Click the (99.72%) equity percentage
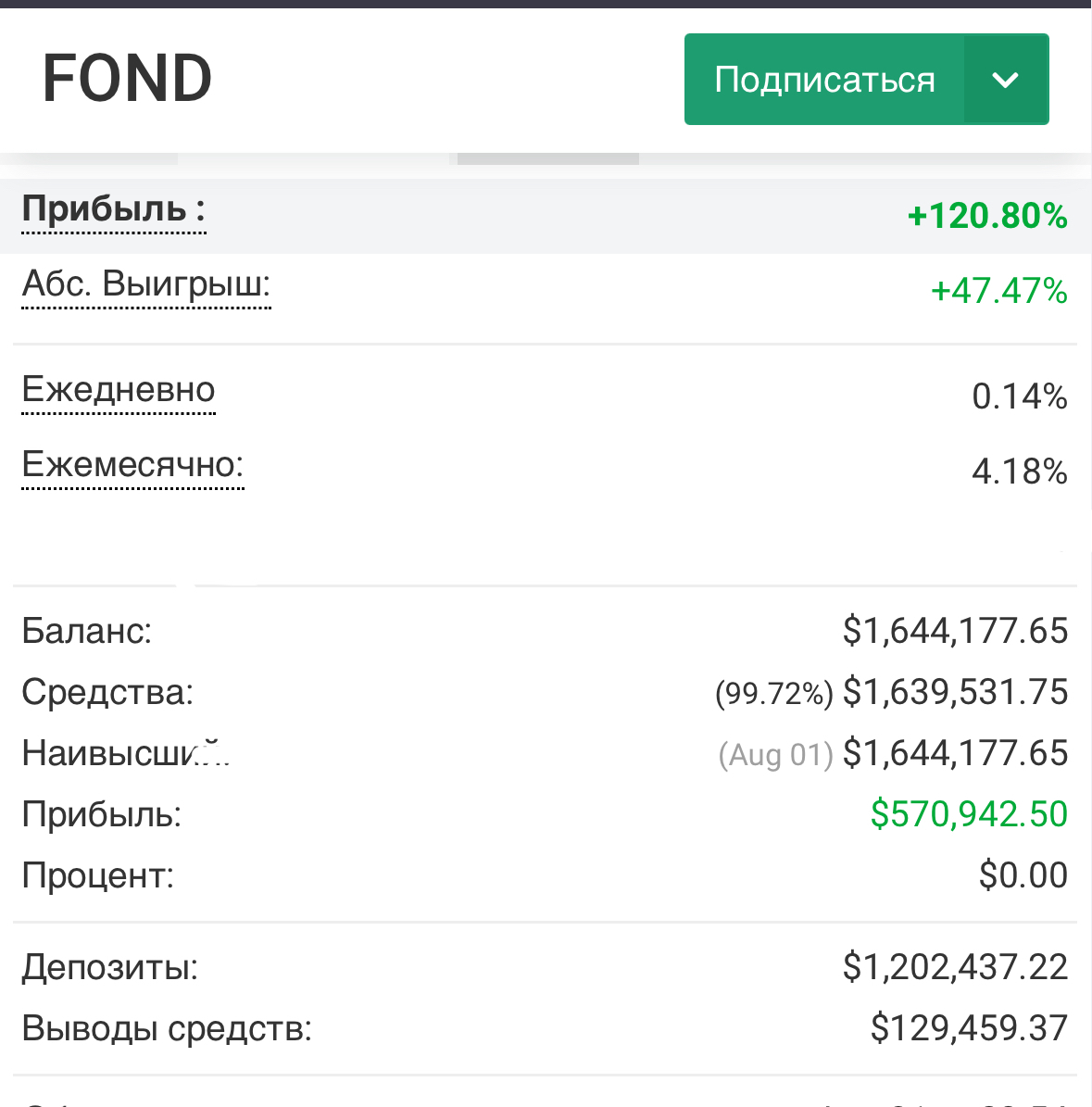The image size is (1092, 1107). tap(774, 693)
